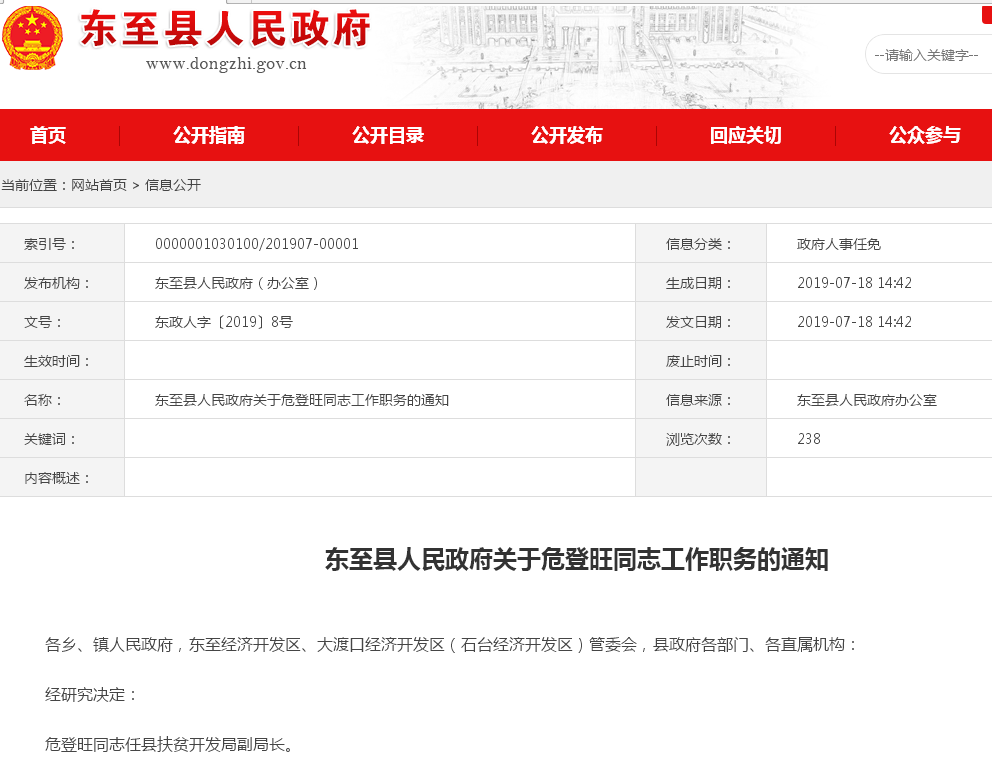This screenshot has width=992, height=773.
Task: Select source value 东至县人民政府办公室
Action: coord(867,400)
